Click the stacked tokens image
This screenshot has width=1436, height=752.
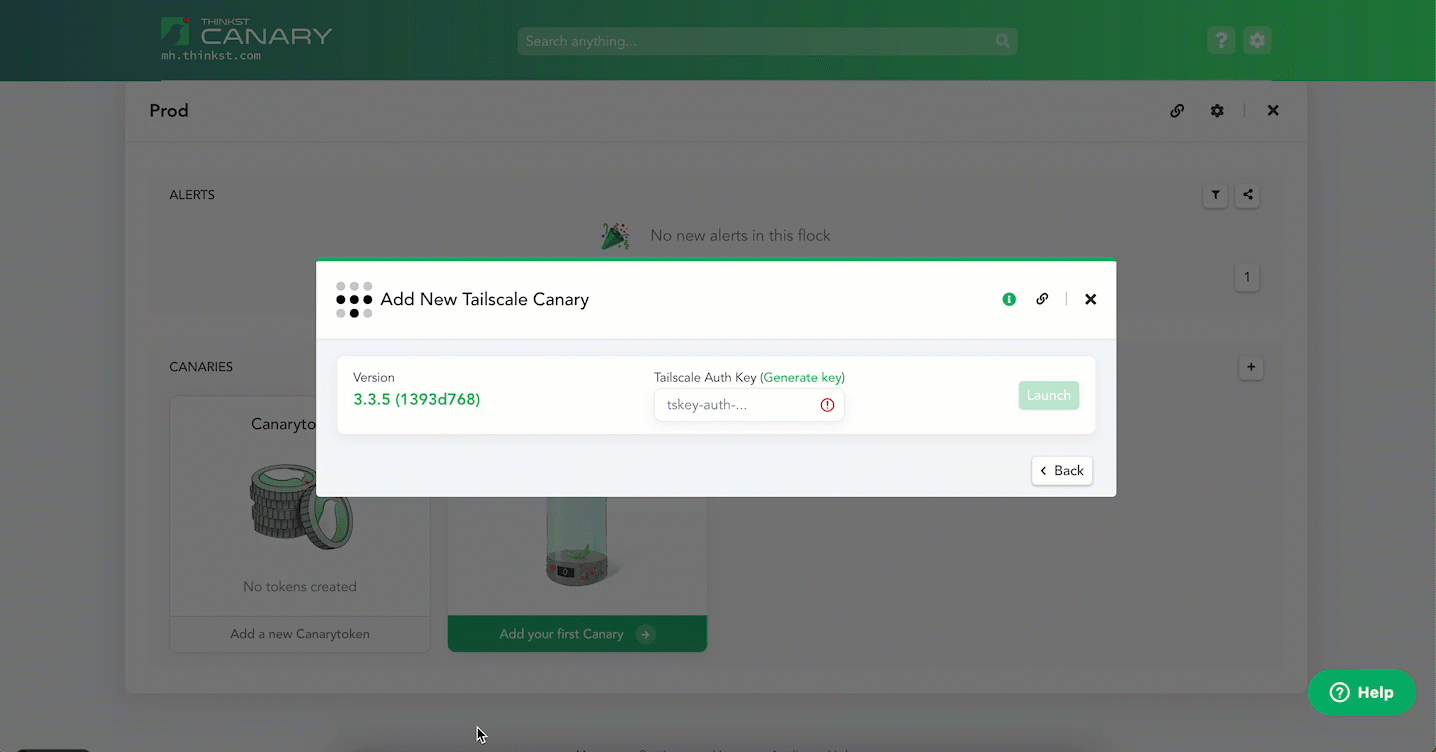click(300, 507)
